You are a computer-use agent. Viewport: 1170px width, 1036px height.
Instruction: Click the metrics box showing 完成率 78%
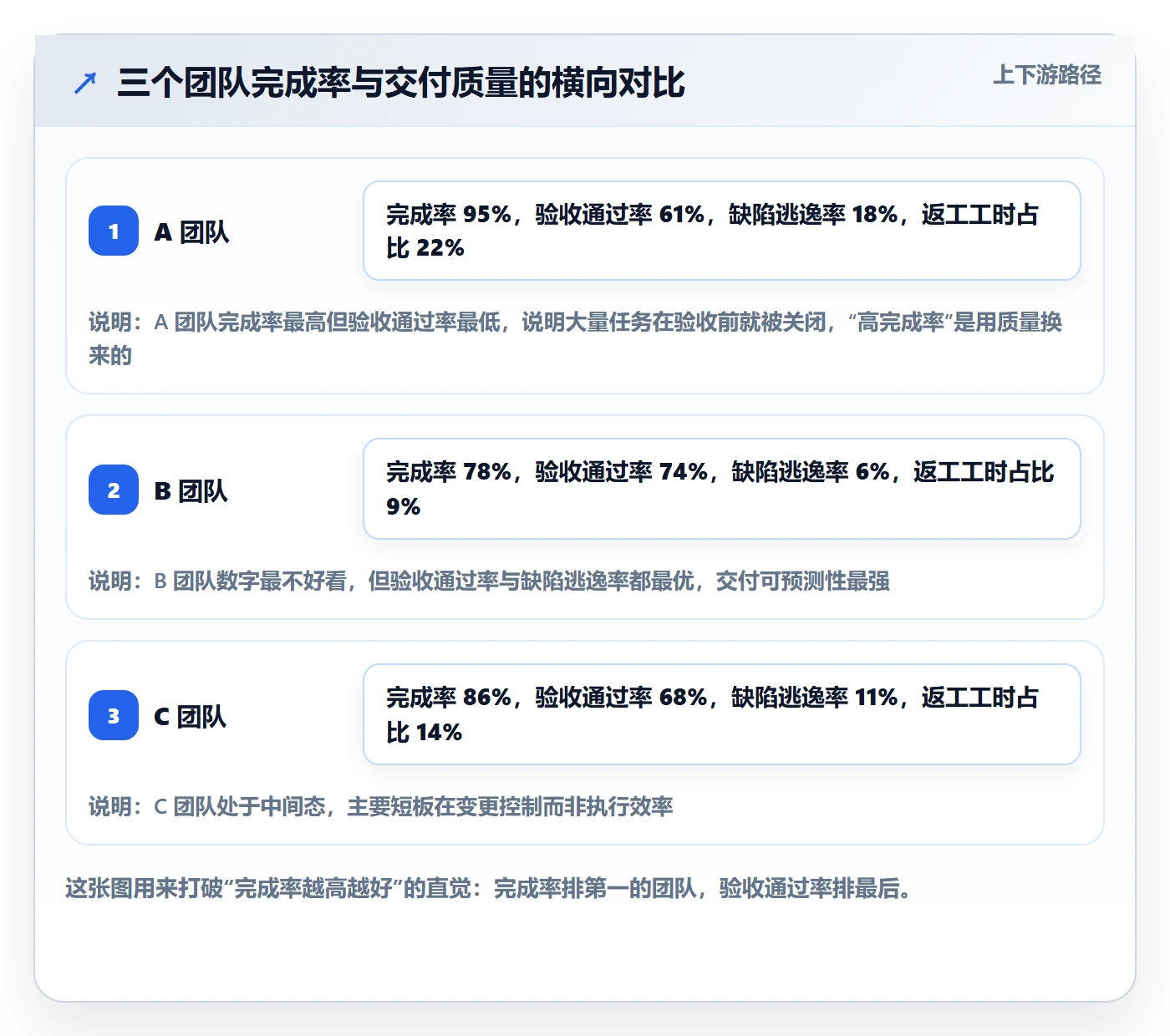pyautogui.click(x=722, y=489)
